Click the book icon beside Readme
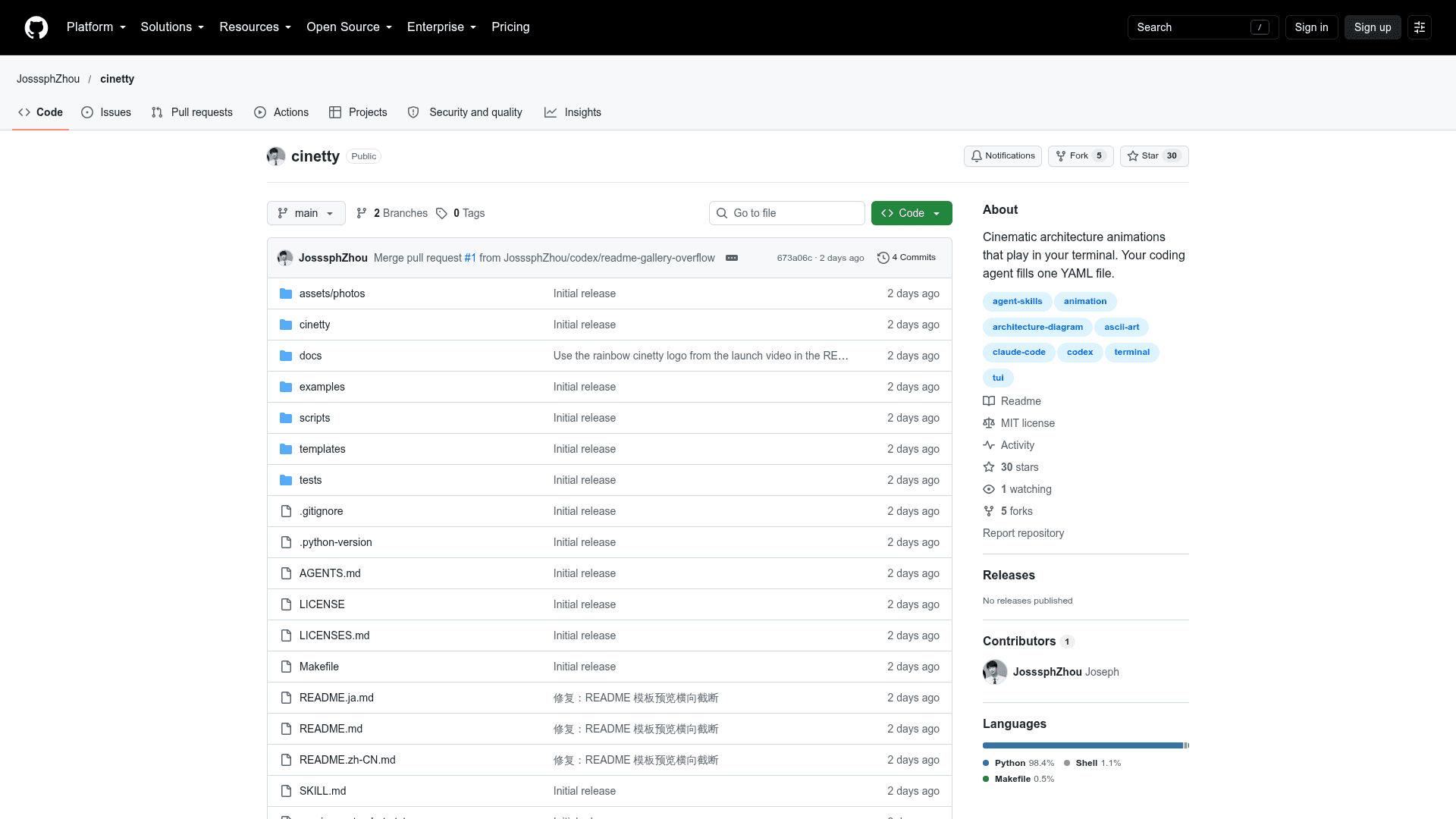 [989, 401]
